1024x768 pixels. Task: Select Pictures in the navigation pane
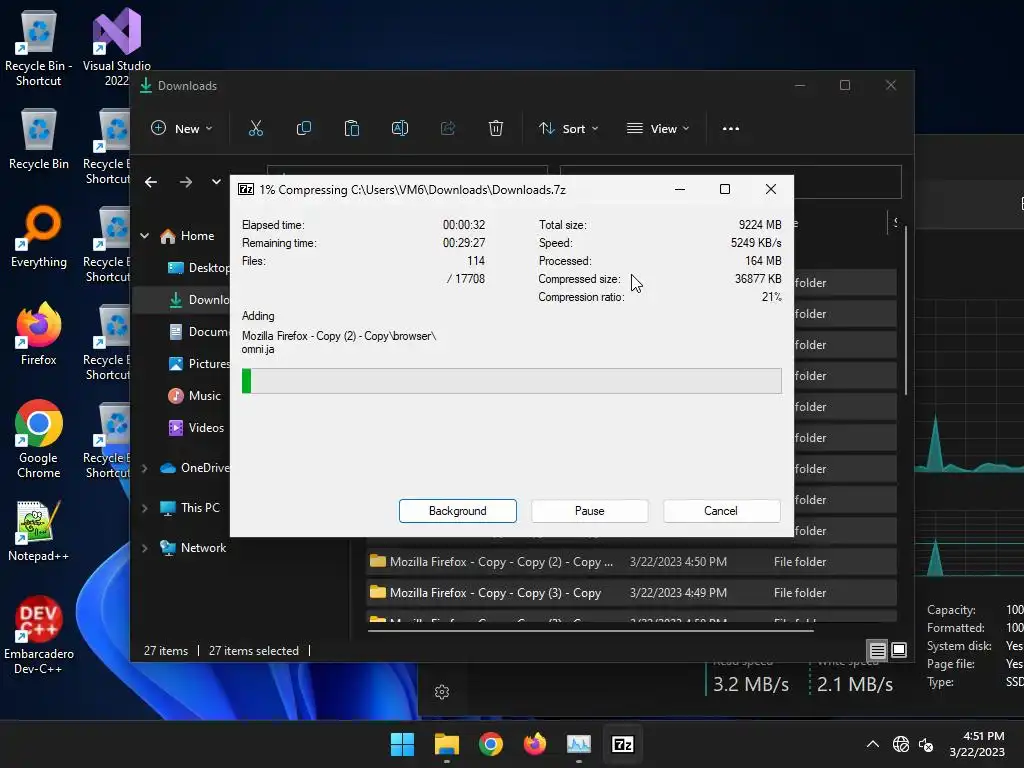pyautogui.click(x=199, y=364)
